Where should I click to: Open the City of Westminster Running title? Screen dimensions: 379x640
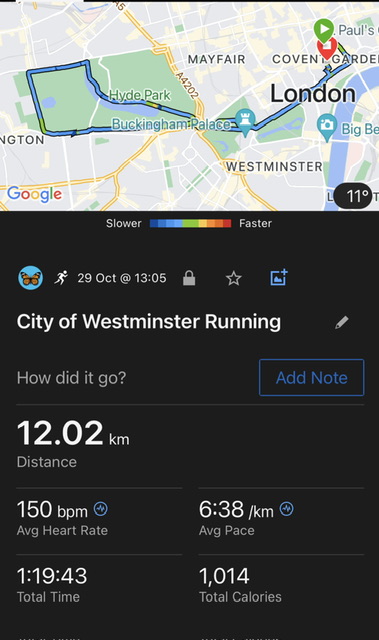(149, 322)
